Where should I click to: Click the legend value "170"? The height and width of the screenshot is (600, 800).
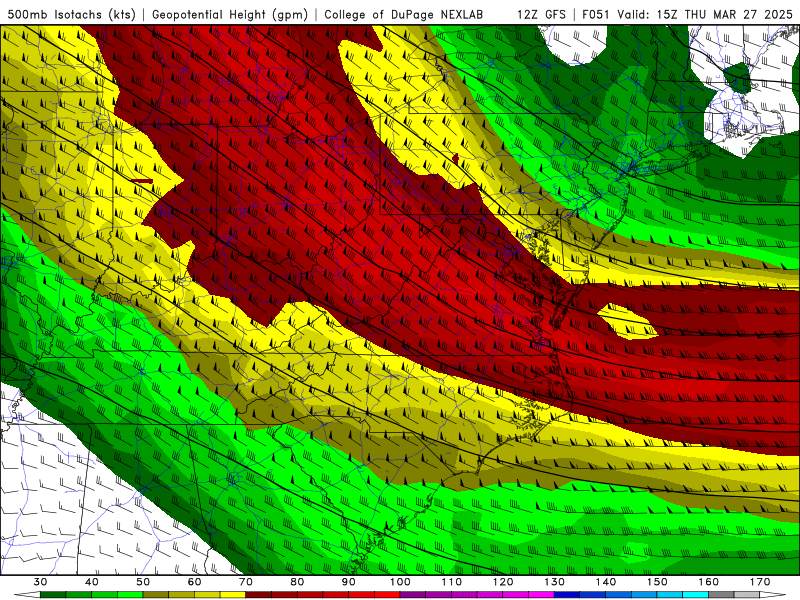click(760, 582)
